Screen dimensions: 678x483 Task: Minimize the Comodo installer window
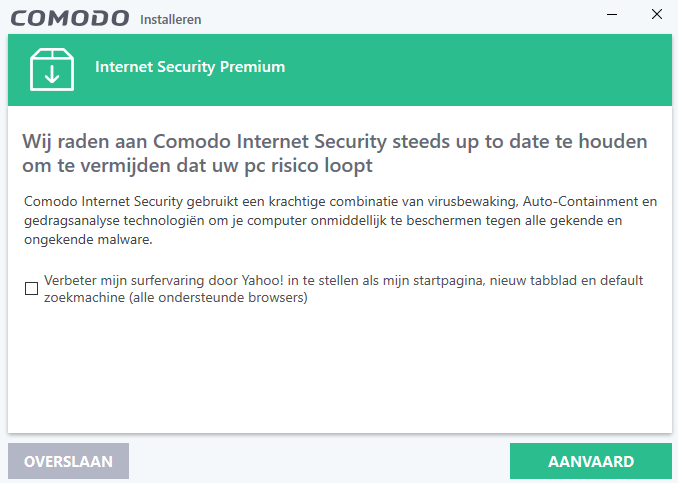point(610,15)
